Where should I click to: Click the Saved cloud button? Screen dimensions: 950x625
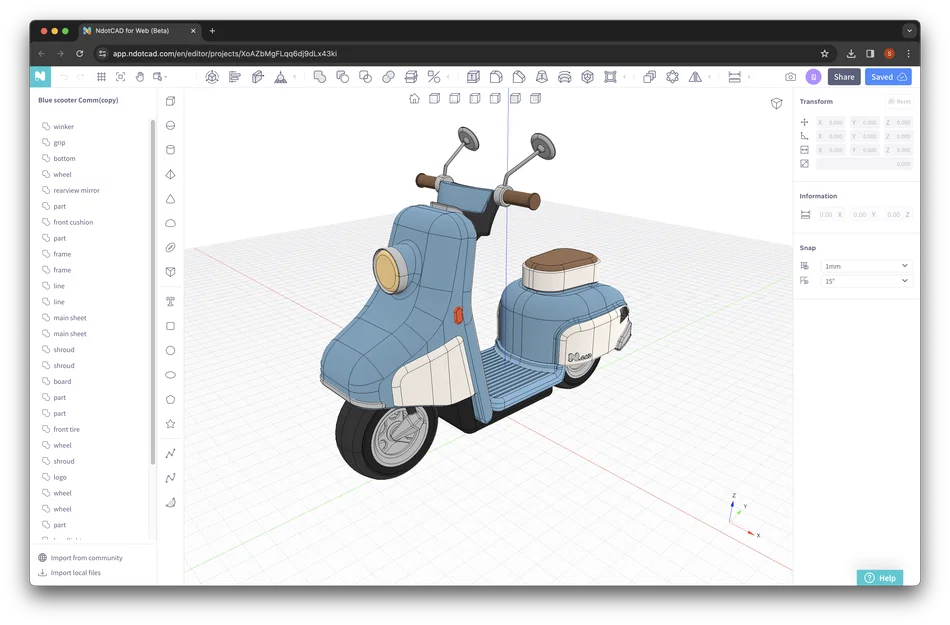coord(888,77)
